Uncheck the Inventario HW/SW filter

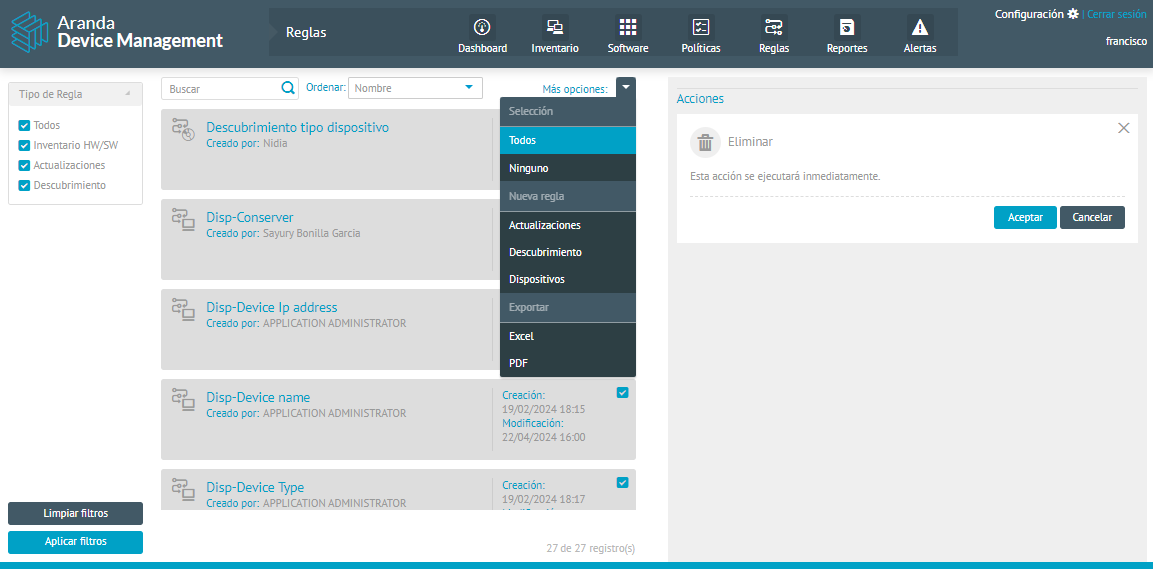[24, 146]
